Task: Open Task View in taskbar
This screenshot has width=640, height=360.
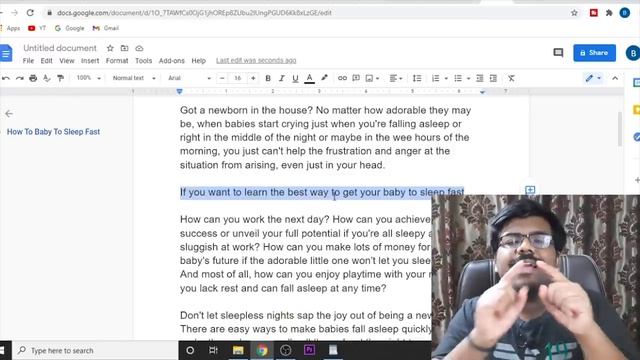Action: (213, 350)
